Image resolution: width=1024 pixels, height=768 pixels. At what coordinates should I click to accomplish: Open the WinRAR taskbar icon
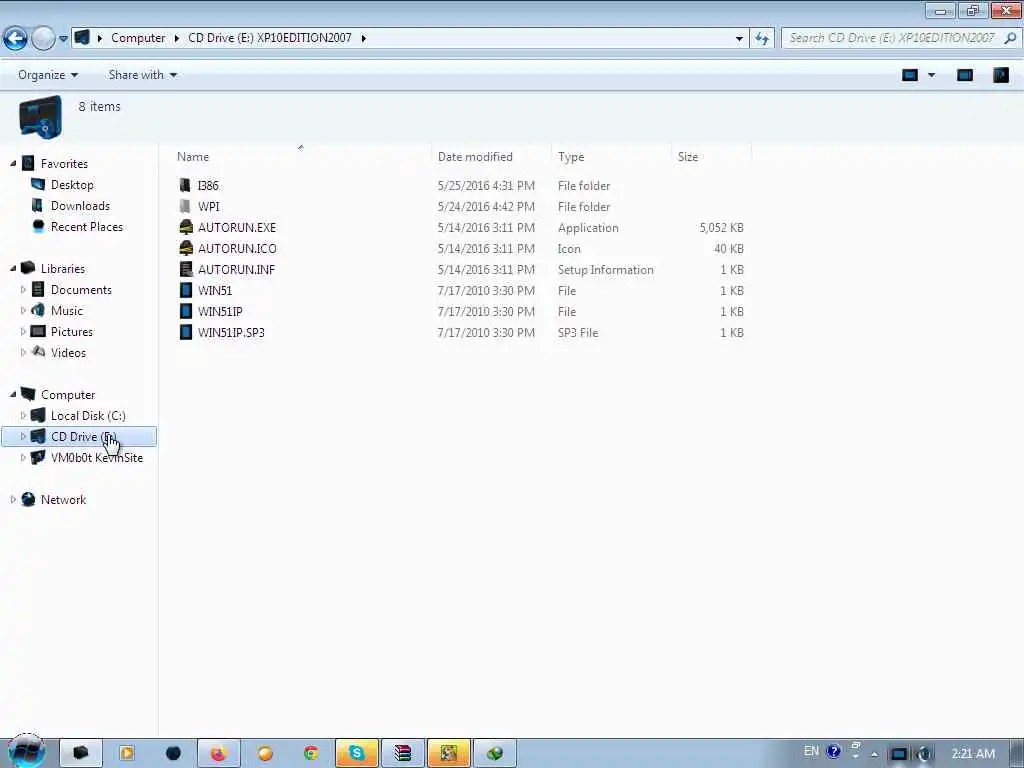pyautogui.click(x=403, y=753)
